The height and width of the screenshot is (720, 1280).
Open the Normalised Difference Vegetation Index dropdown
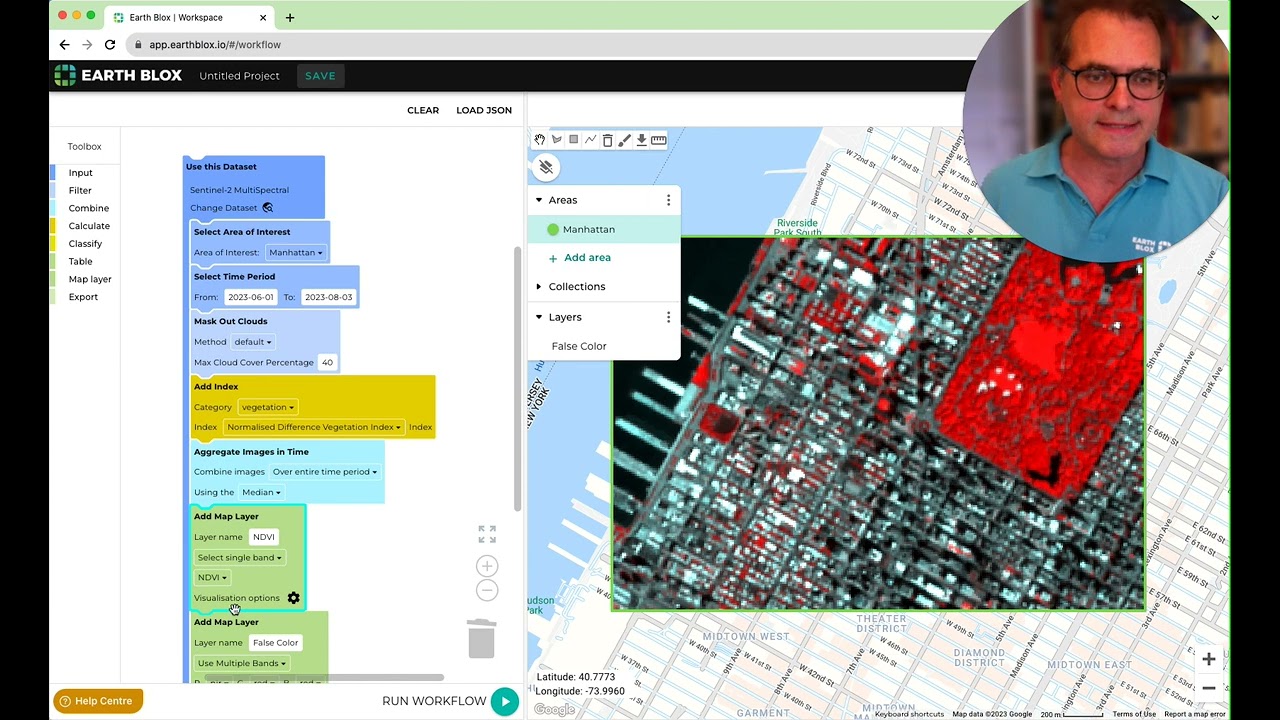pyautogui.click(x=313, y=427)
